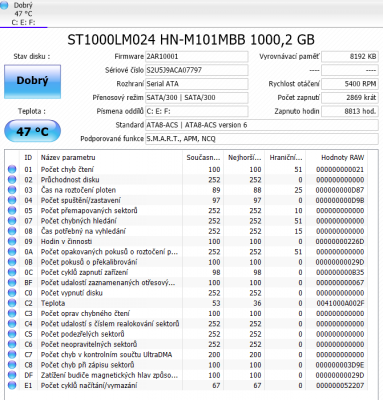Image resolution: width=383 pixels, height=400 pixels.
Task: Click the blue Dobrý health status button
Action: click(32, 82)
